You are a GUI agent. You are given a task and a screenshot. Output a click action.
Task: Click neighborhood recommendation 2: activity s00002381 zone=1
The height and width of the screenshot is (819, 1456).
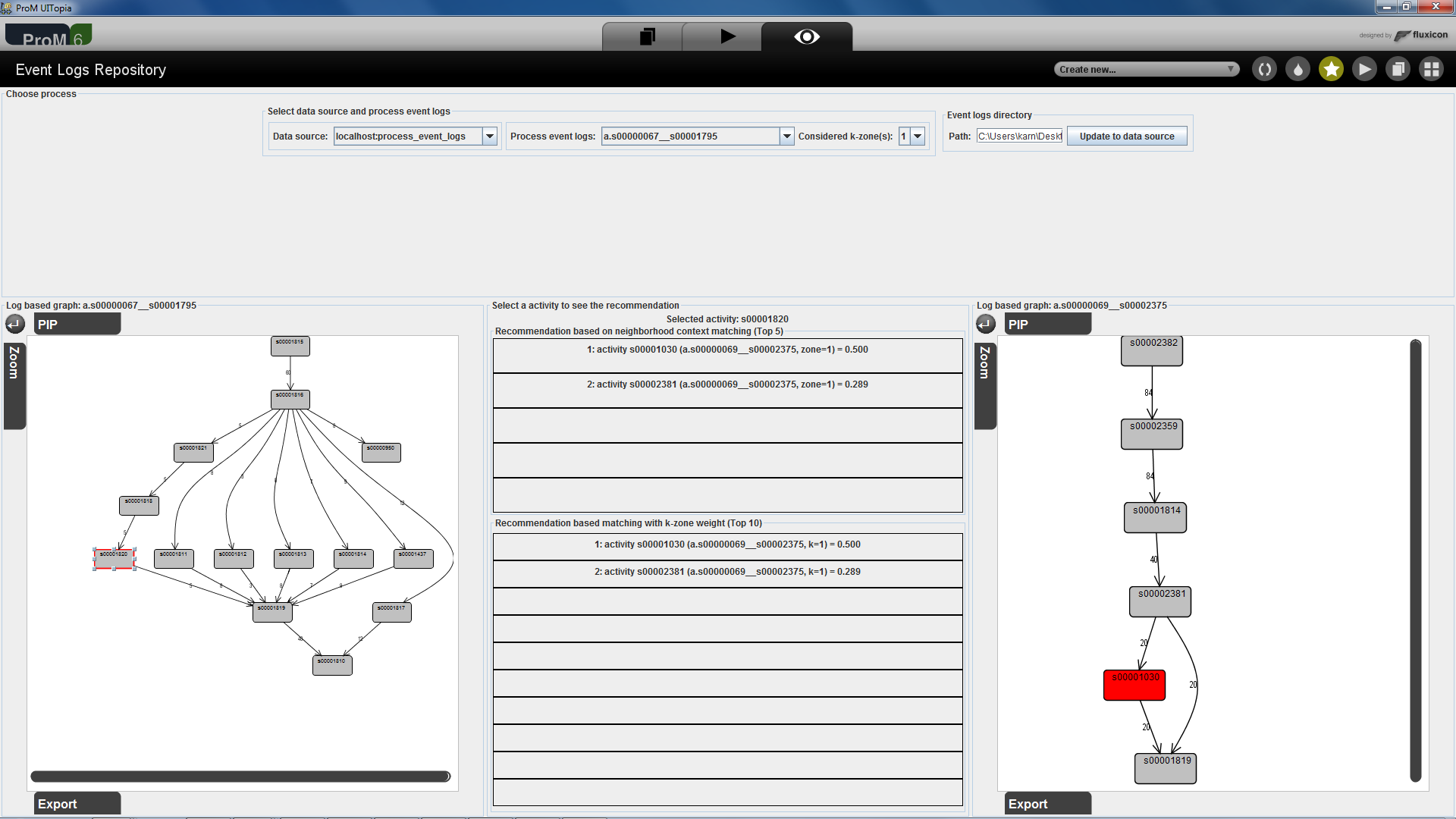[727, 391]
